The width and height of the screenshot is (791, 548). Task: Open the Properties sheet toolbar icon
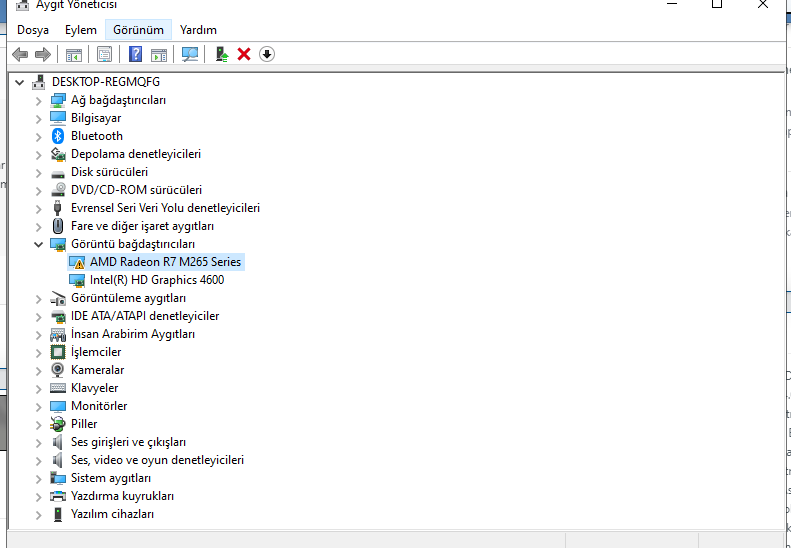tap(104, 54)
